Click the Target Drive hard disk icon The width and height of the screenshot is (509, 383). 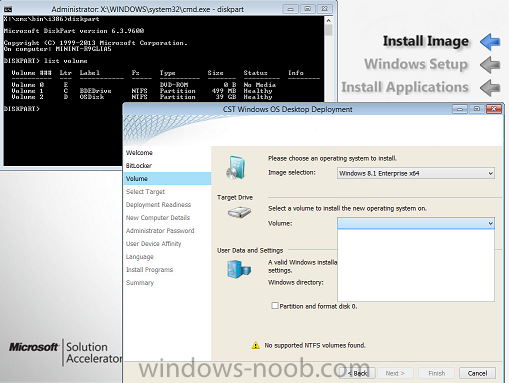tap(239, 212)
